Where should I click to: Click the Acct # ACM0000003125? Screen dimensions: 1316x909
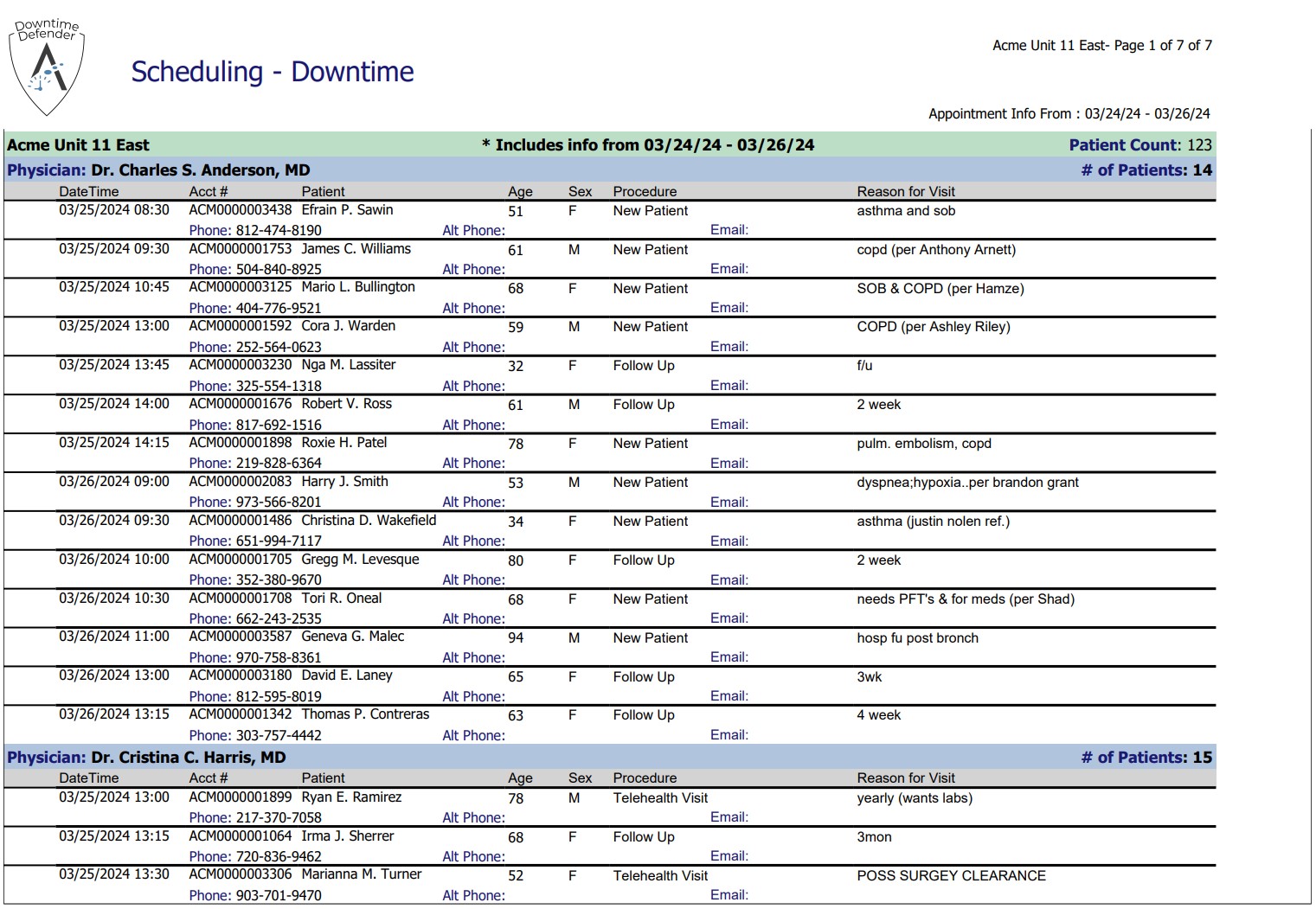pos(238,287)
